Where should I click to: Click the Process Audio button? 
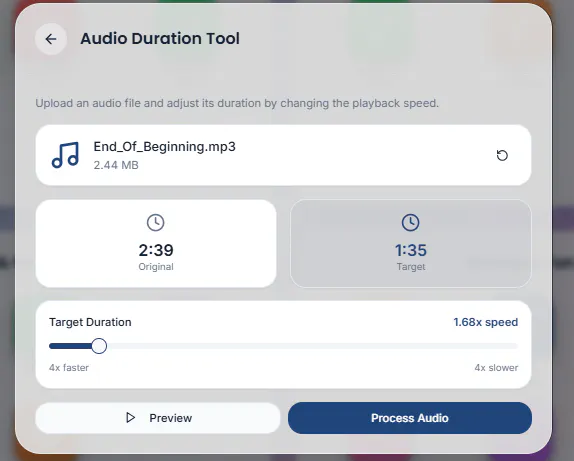coord(410,418)
